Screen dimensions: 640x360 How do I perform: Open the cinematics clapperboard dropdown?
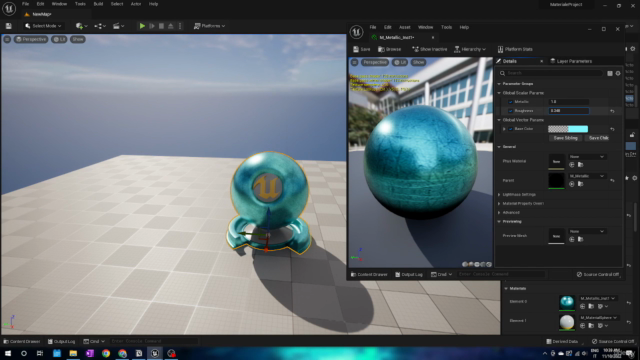click(x=118, y=26)
